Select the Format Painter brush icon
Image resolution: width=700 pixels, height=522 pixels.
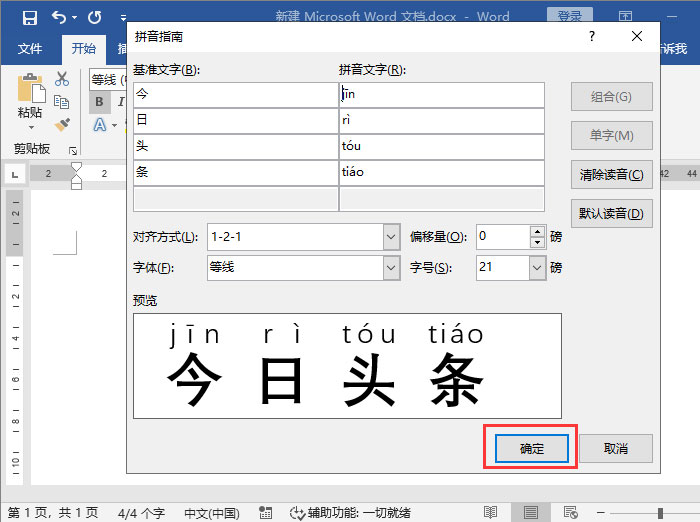[62, 125]
